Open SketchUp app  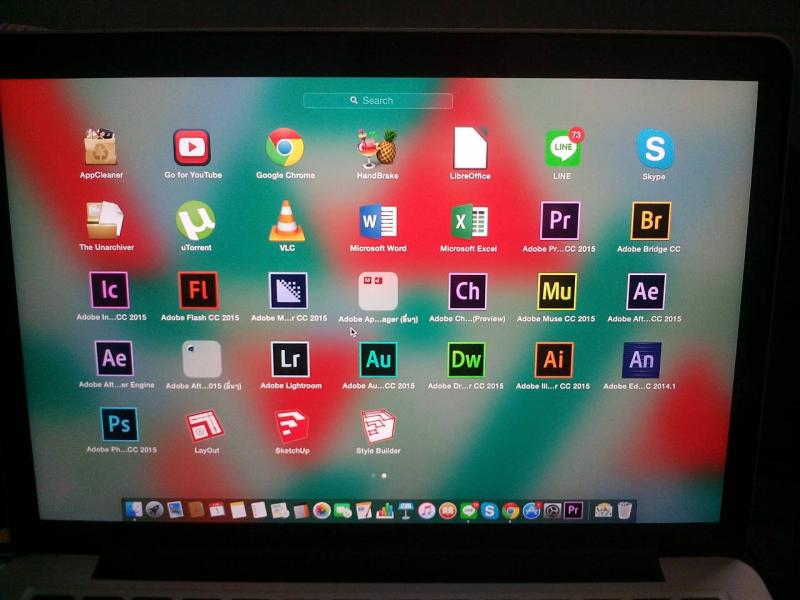click(292, 426)
